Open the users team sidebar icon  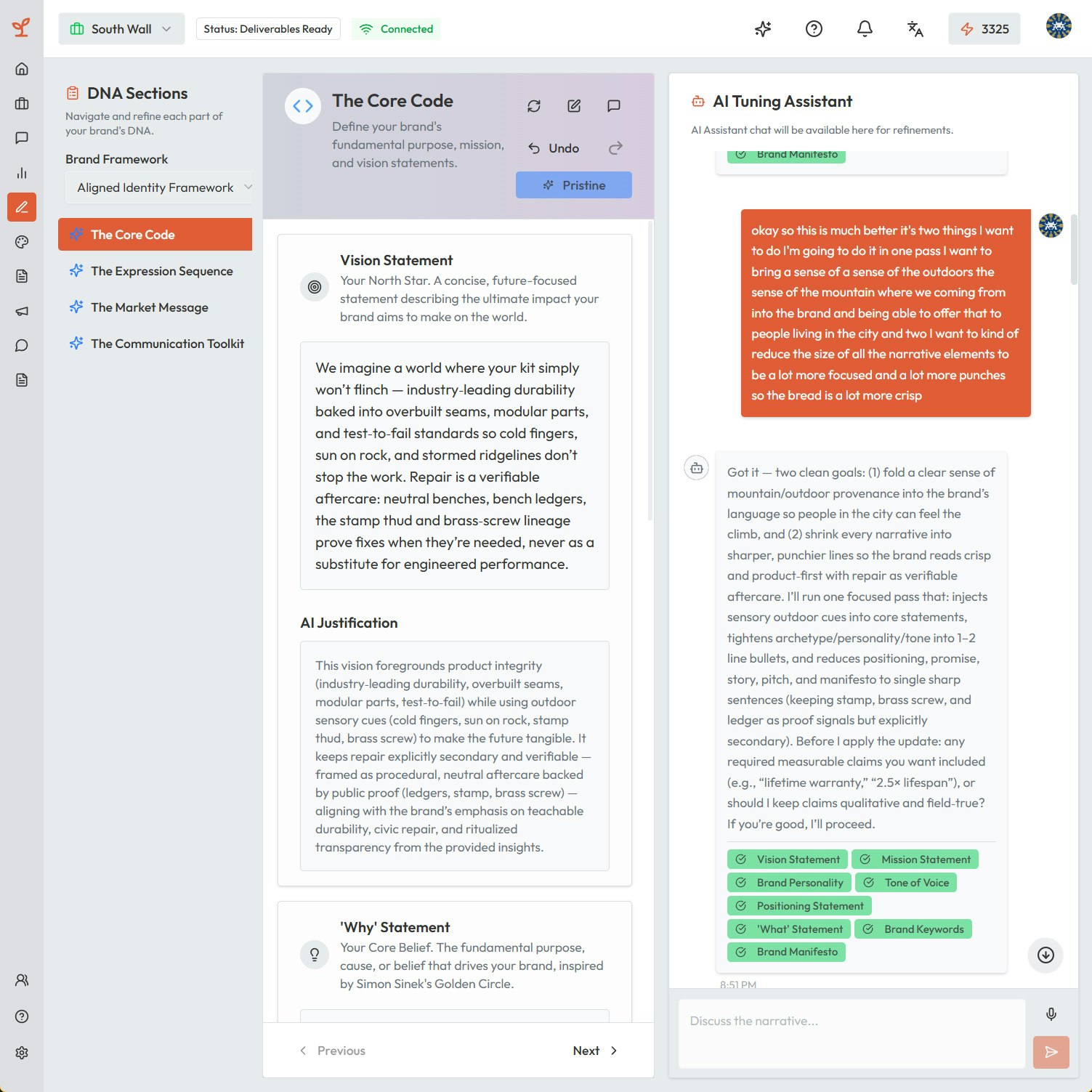click(22, 980)
